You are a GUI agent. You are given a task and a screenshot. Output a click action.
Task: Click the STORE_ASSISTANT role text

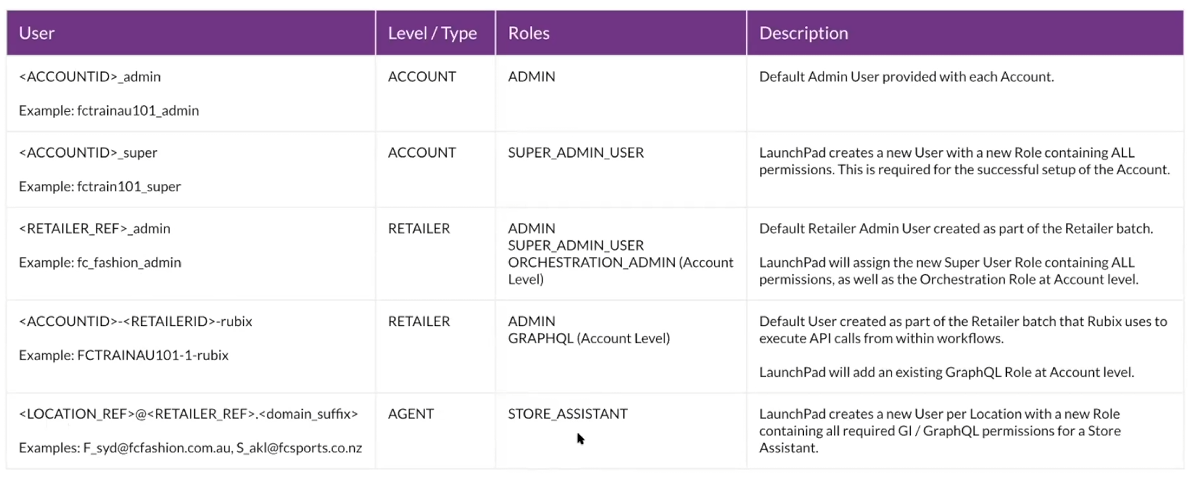(x=567, y=414)
